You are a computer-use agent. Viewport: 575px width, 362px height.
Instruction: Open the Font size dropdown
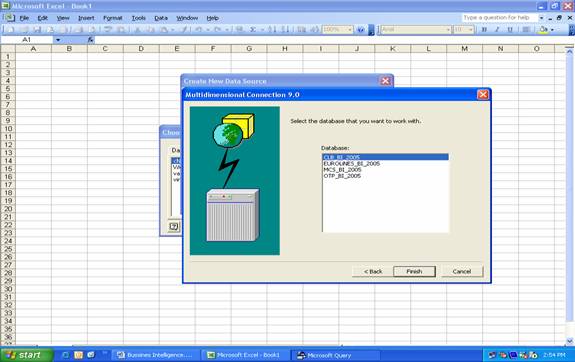click(x=471, y=29)
